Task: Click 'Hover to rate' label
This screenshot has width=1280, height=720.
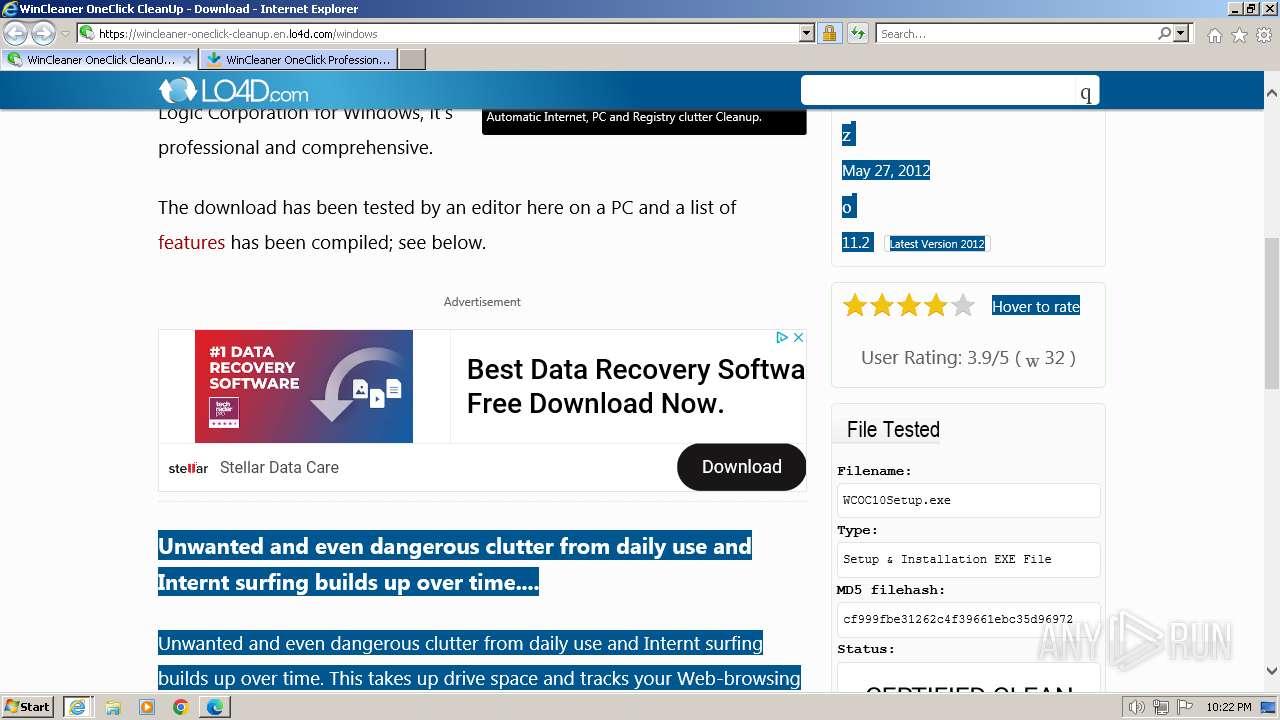Action: [1036, 306]
